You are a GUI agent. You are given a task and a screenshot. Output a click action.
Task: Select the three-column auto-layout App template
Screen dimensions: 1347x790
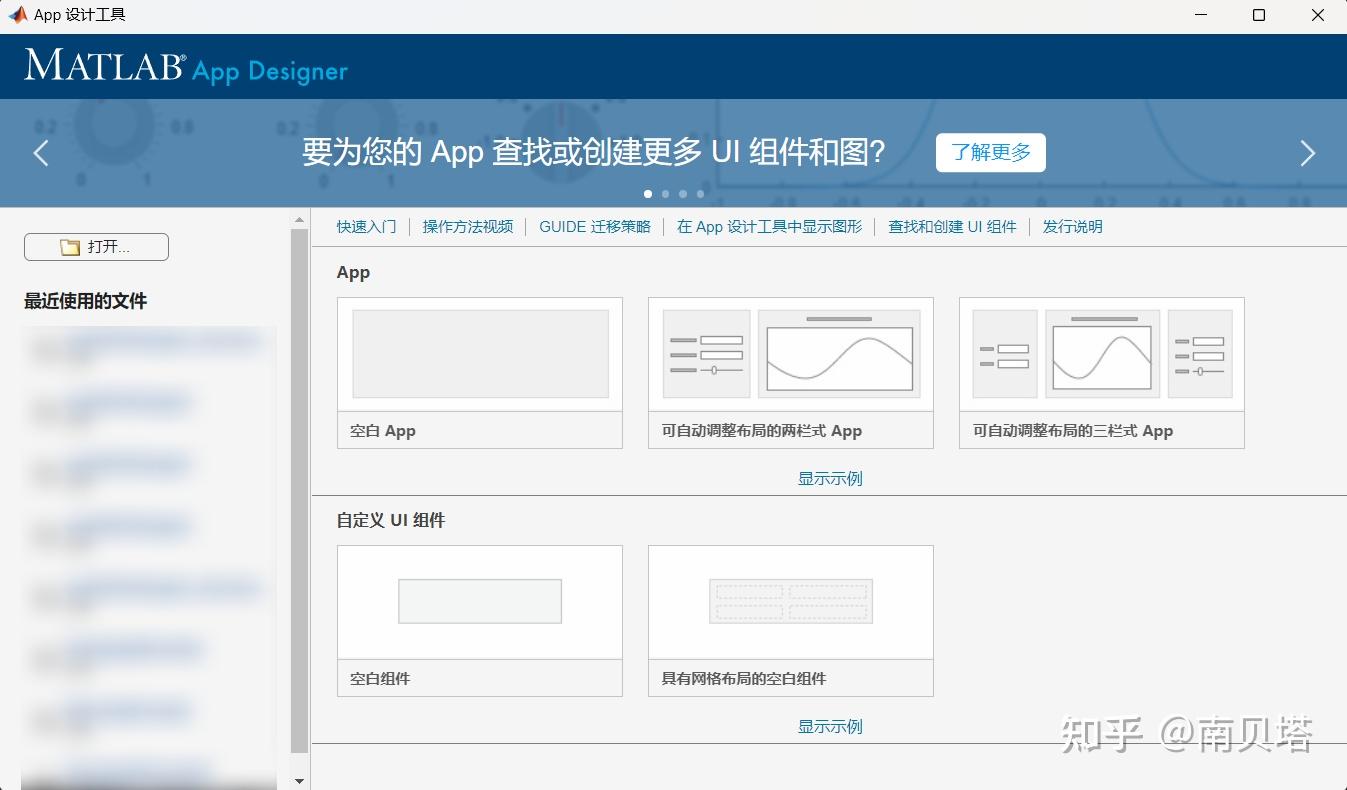coord(1100,372)
